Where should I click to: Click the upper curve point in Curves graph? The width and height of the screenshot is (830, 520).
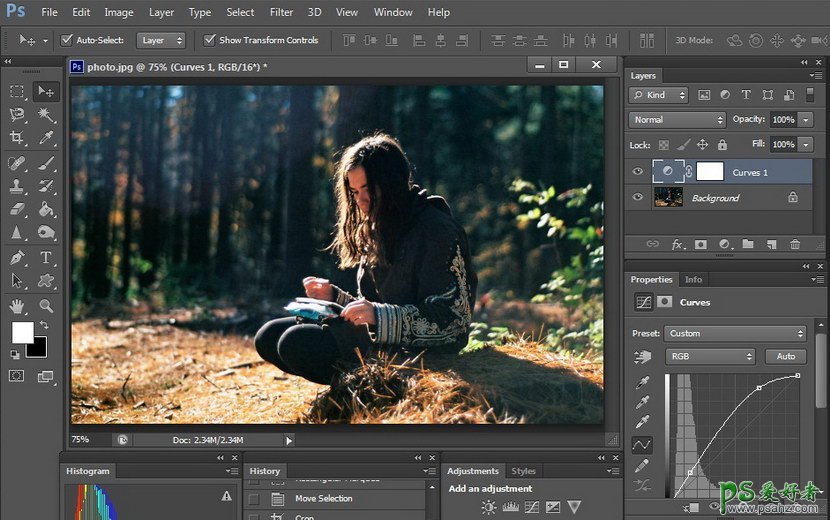pyautogui.click(x=759, y=388)
